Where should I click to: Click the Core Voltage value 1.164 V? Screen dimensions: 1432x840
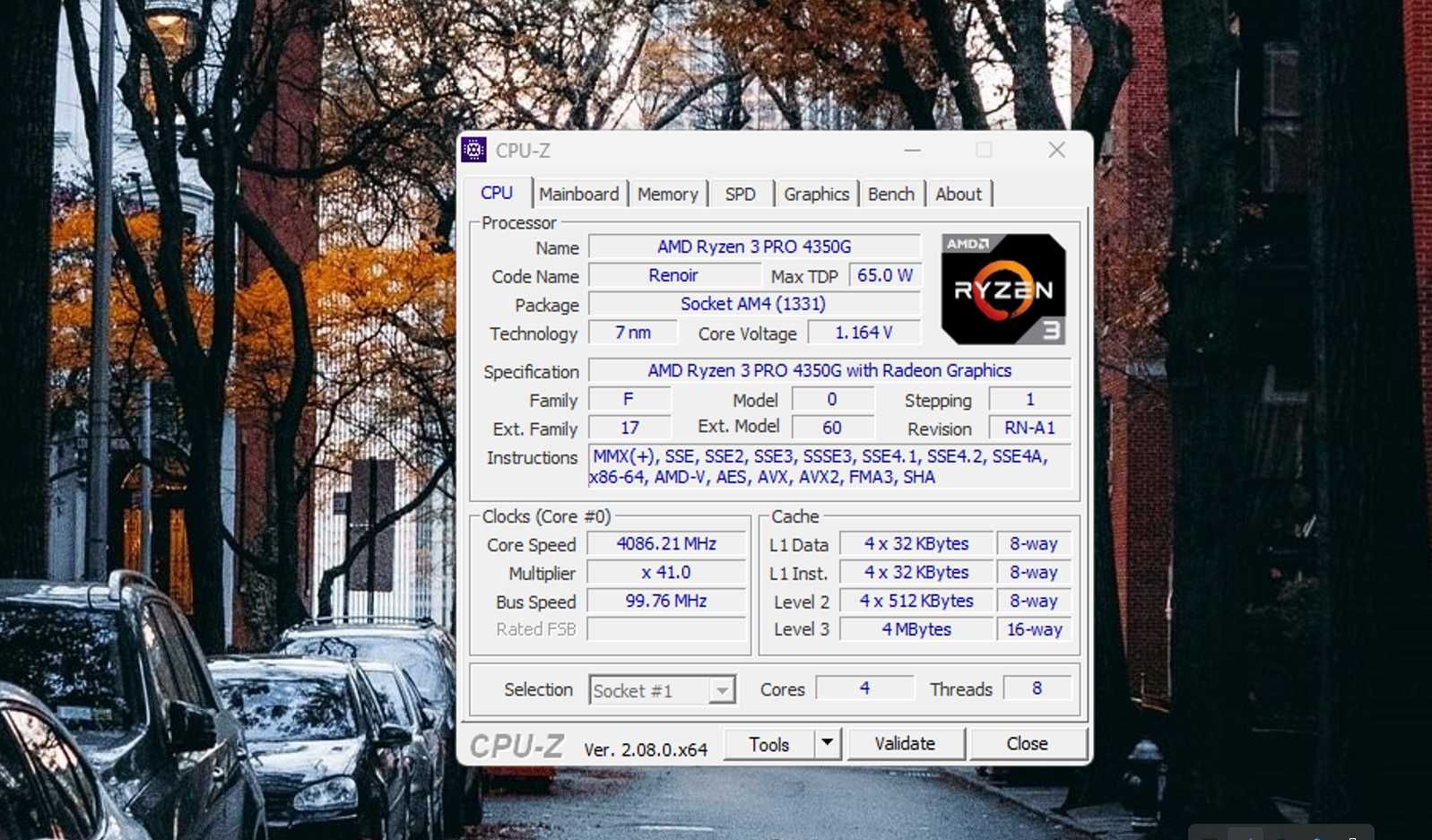pyautogui.click(x=864, y=333)
